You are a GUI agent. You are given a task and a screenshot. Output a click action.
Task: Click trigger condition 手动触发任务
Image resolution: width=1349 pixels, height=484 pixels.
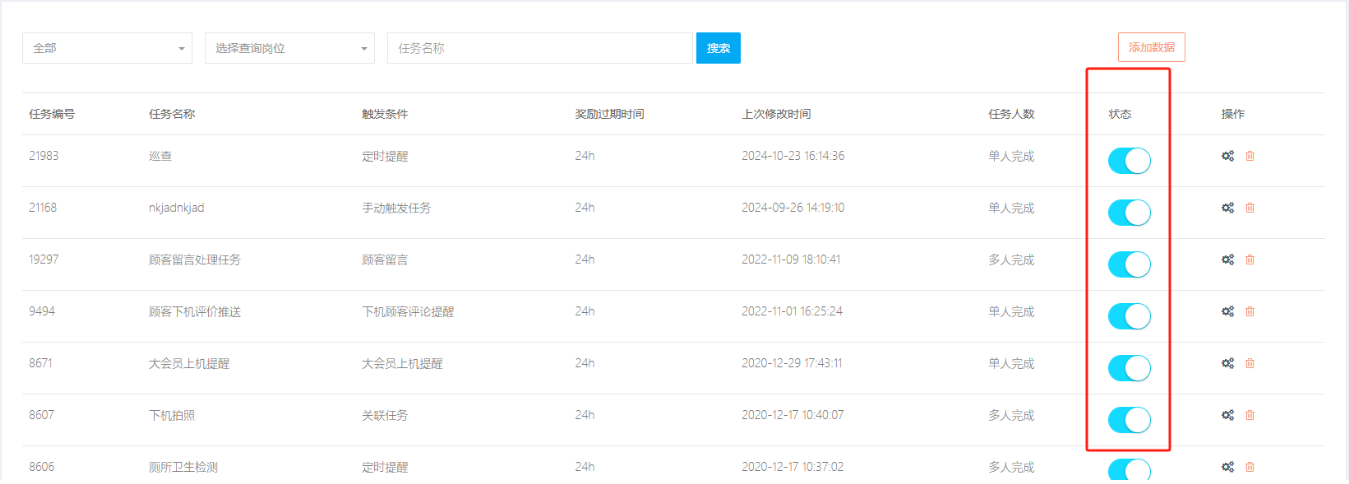tap(397, 208)
